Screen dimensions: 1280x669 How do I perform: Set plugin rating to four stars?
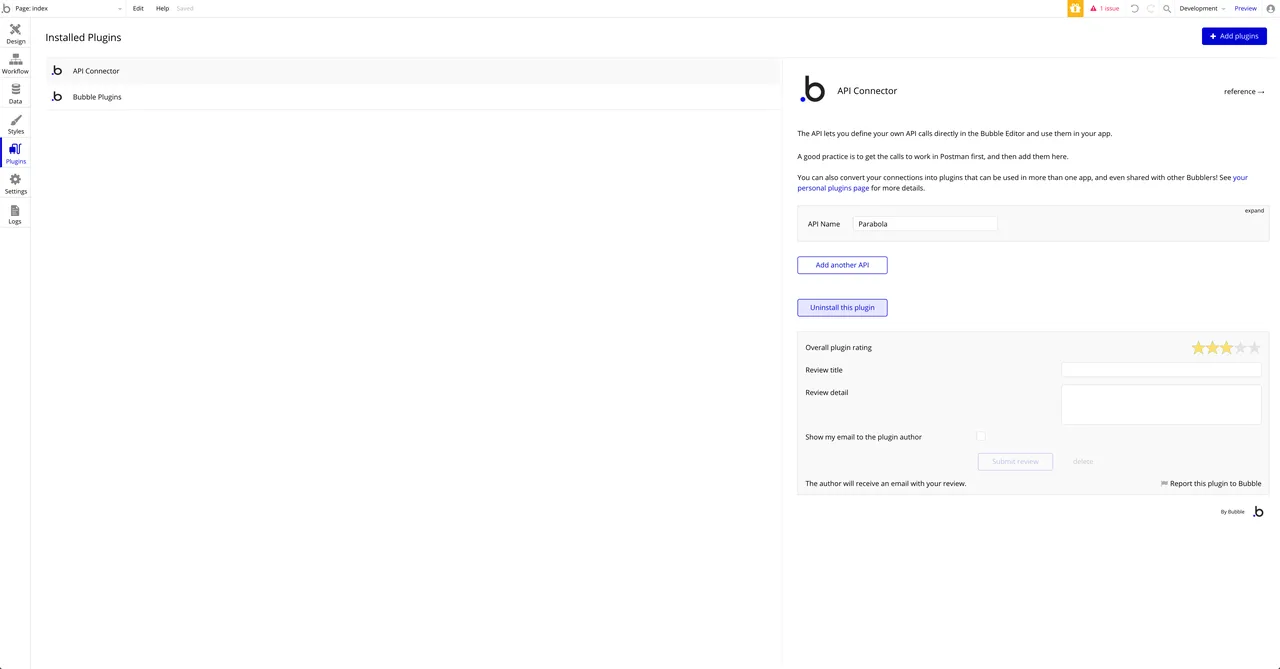pos(1240,348)
